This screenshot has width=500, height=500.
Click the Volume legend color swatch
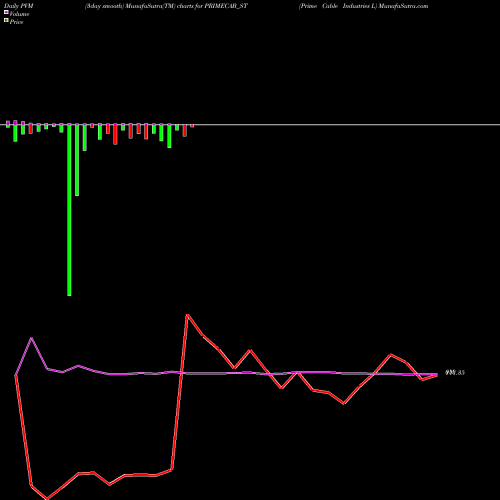tap(6, 13)
